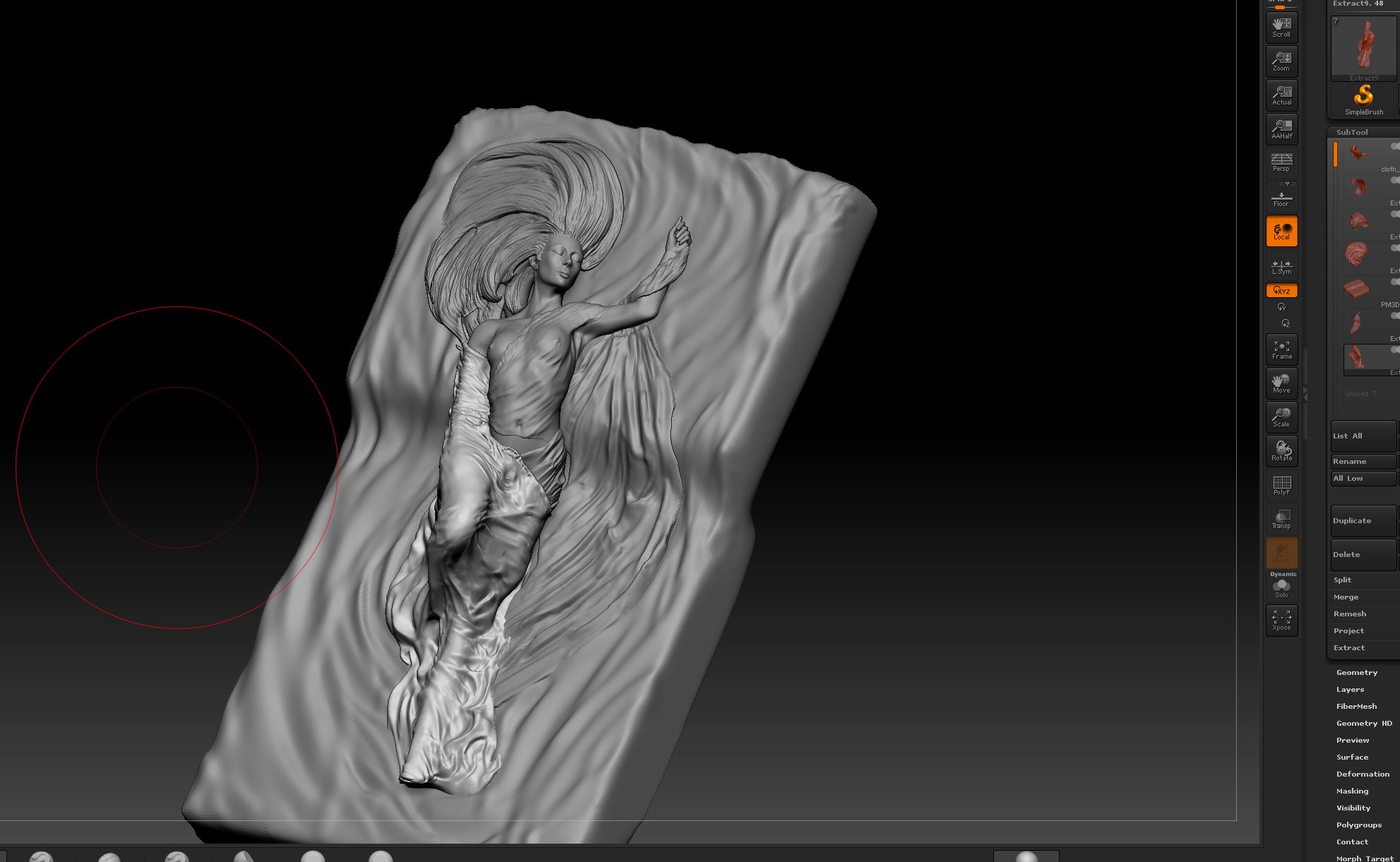
Task: Open Xpose exploded view
Action: [x=1281, y=621]
